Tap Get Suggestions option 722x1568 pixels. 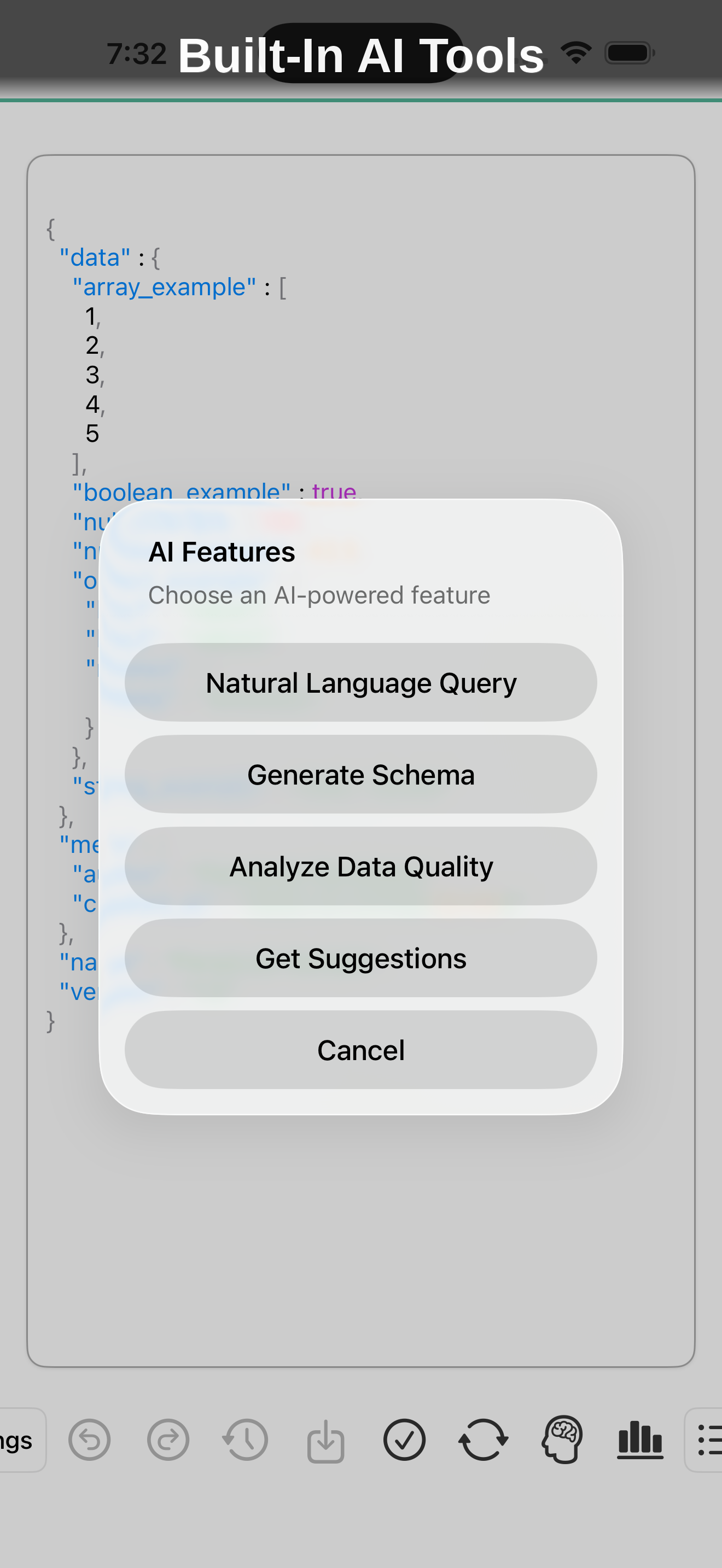click(360, 958)
